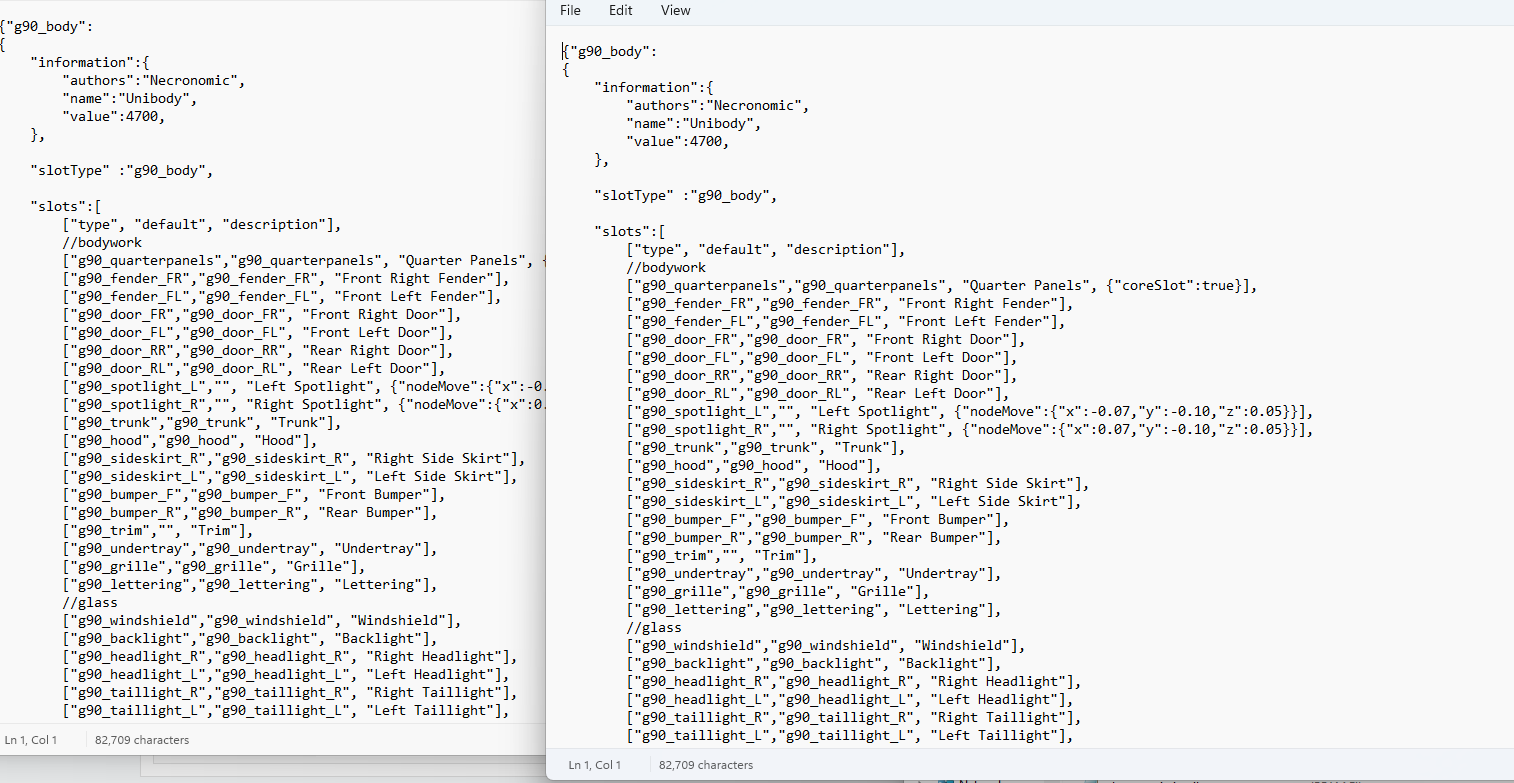Click "coreSlot":true text in front window

coord(1175,285)
